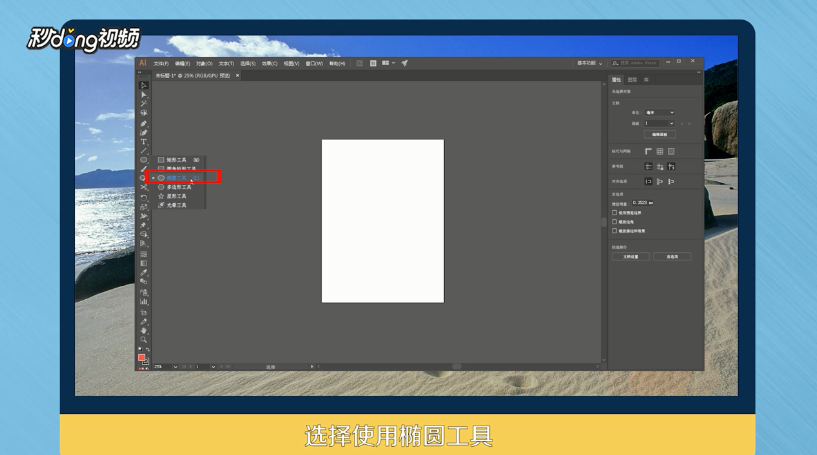Choose Rectangle tool from flyout
This screenshot has height=455, width=817.
click(x=179, y=160)
